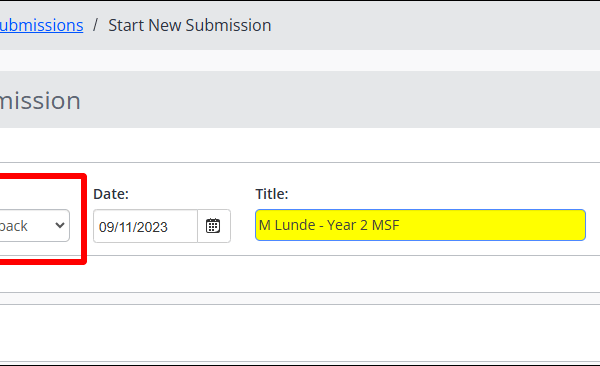Expand the select box ending in 'back'
The height and width of the screenshot is (366, 600).
point(34,225)
